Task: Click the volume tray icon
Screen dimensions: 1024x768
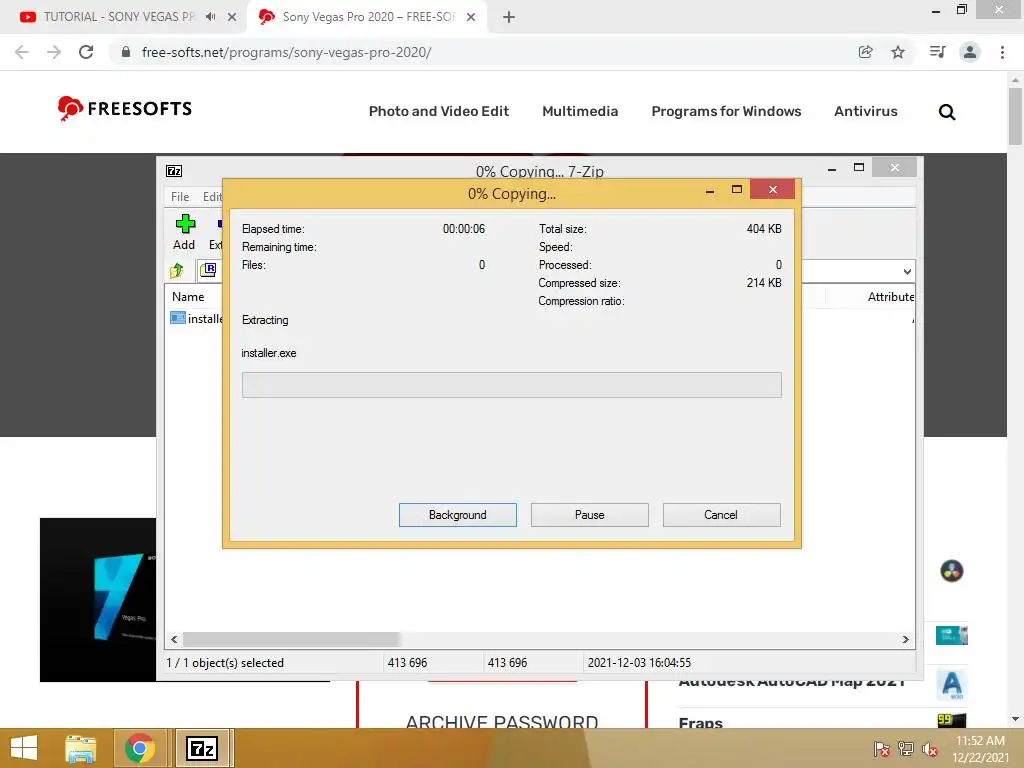Action: (930, 749)
